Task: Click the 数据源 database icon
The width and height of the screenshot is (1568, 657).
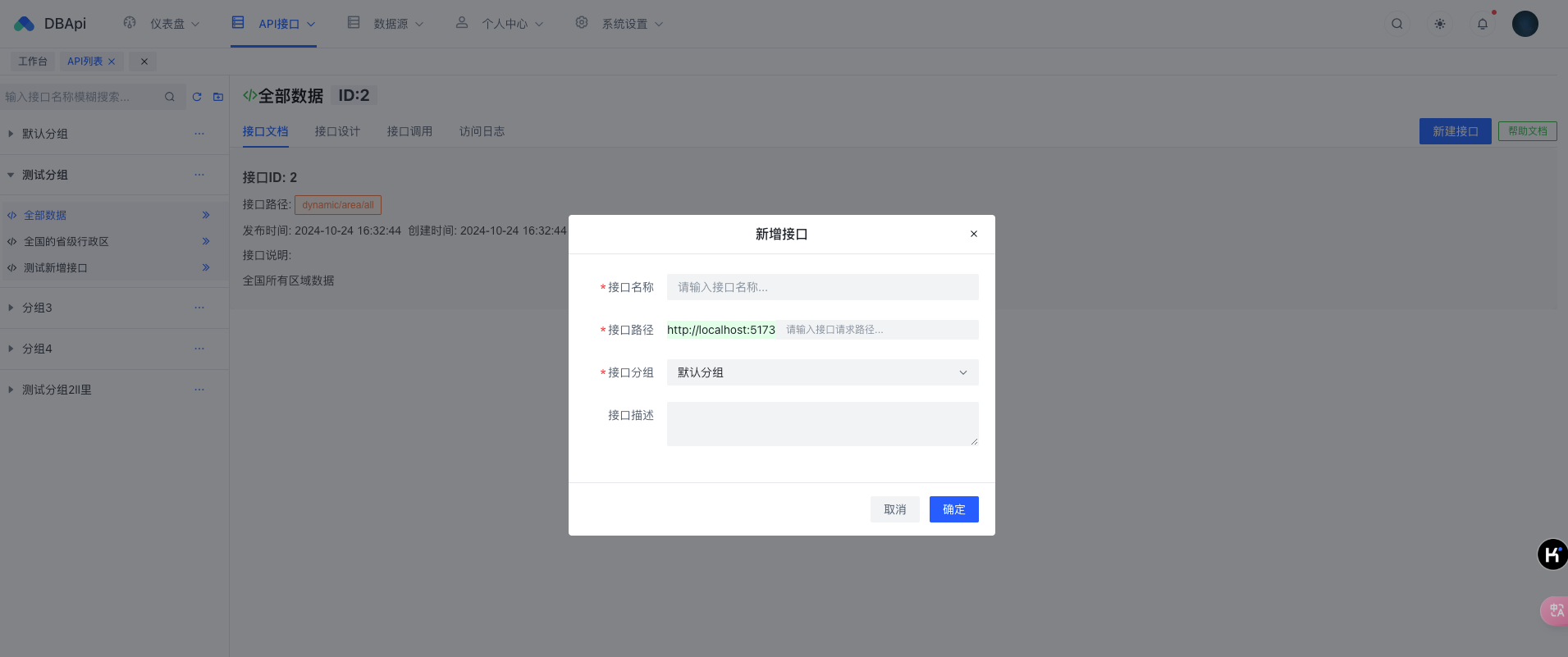Action: point(354,22)
